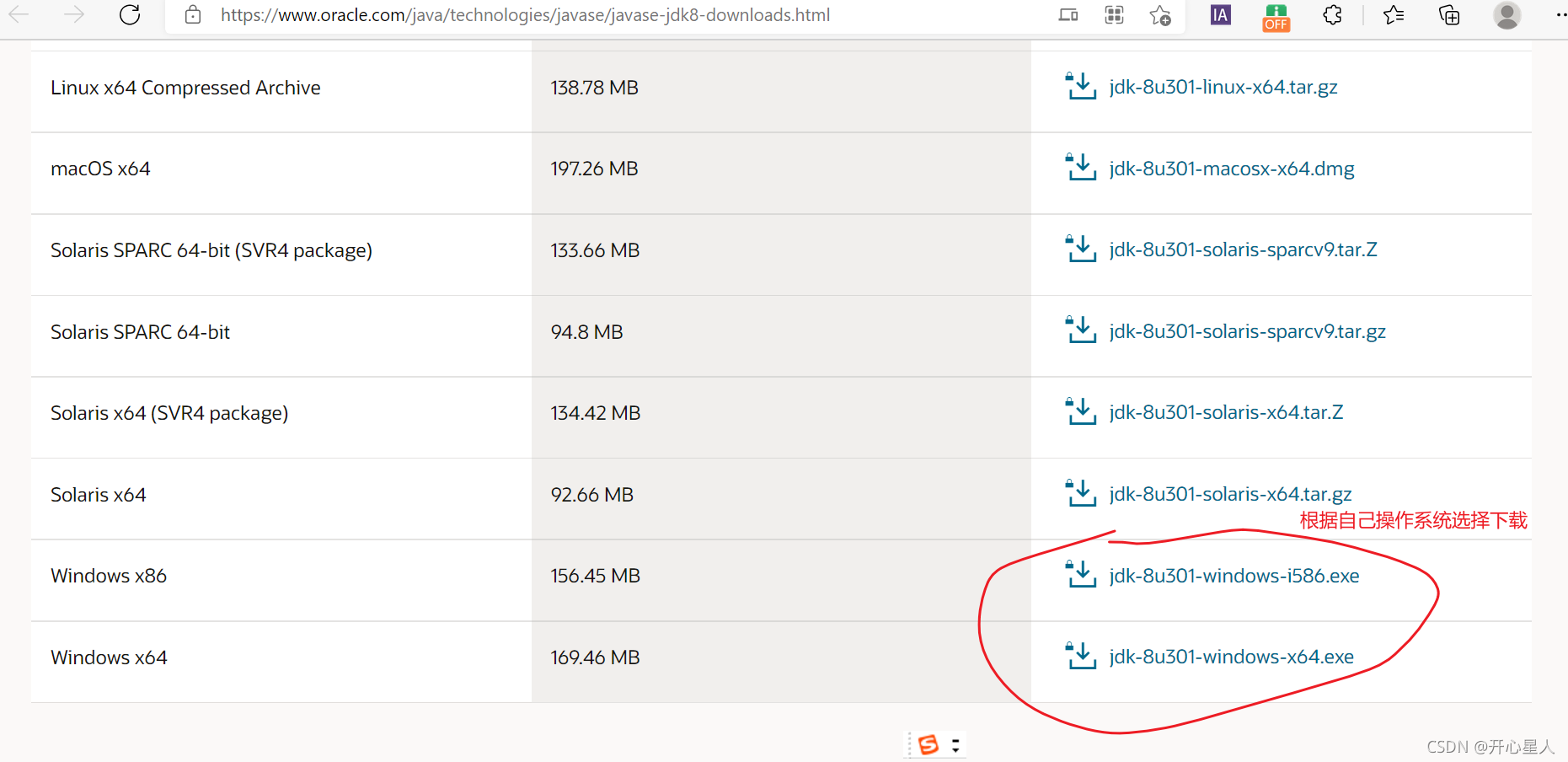Screen dimensions: 1568x762
Task: Click download icon for Solaris x64 SVR4 package
Action: click(x=1080, y=411)
